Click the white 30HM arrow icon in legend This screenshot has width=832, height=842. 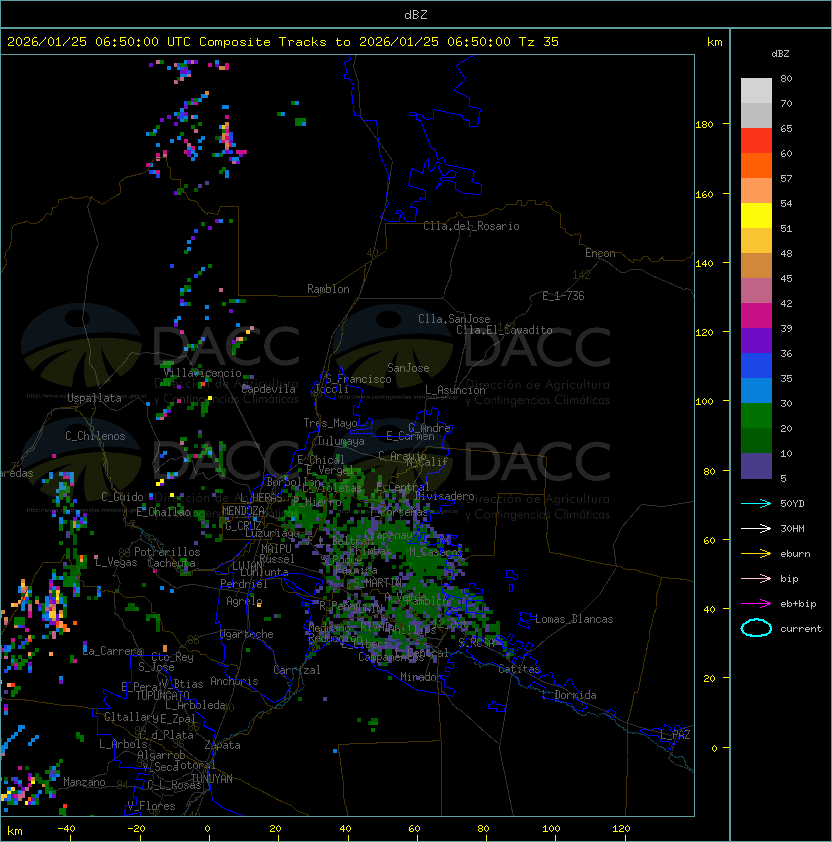(756, 529)
